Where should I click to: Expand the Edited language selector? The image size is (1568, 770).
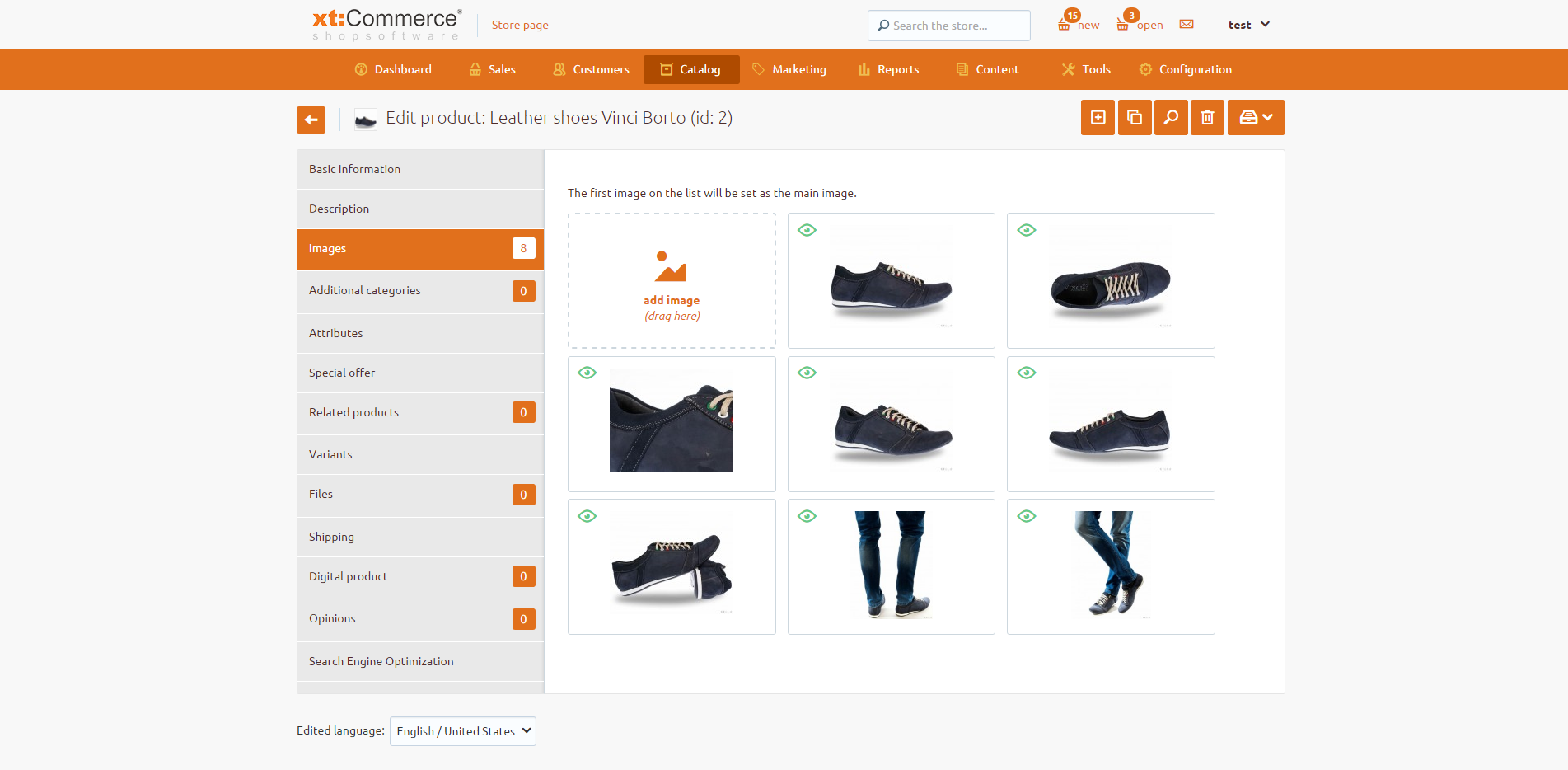(462, 730)
